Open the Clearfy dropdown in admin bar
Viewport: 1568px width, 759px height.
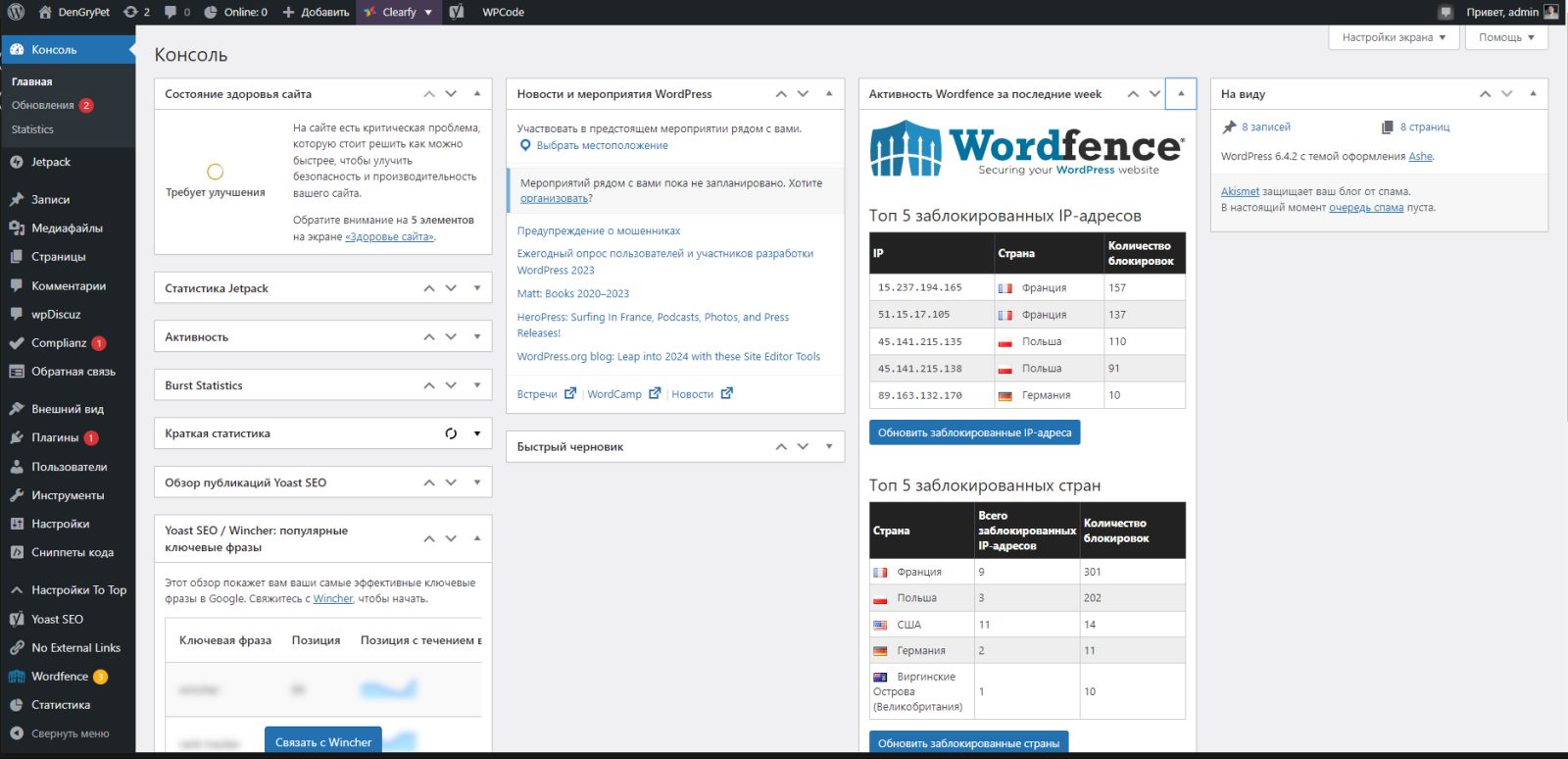click(398, 12)
